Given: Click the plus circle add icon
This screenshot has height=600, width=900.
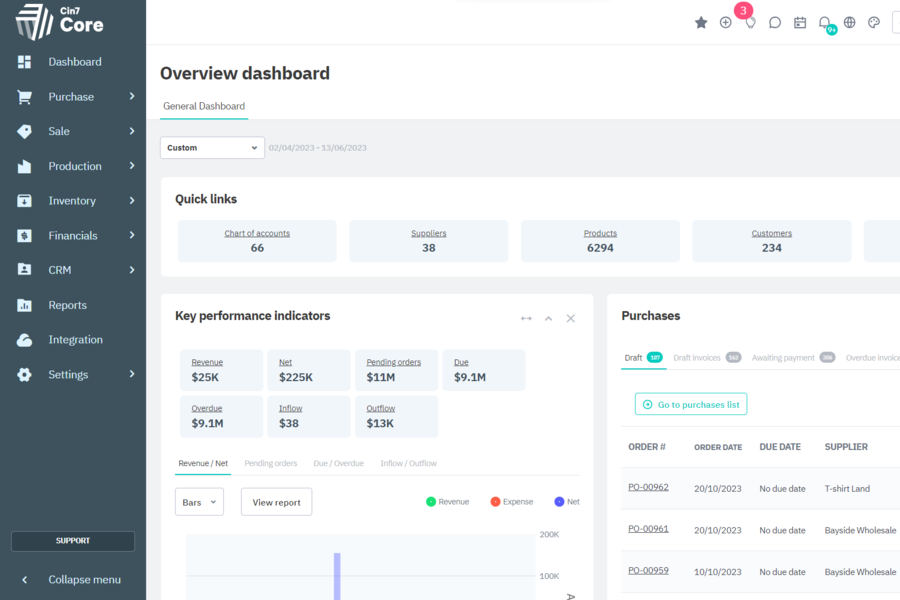Looking at the screenshot, I should click(726, 22).
